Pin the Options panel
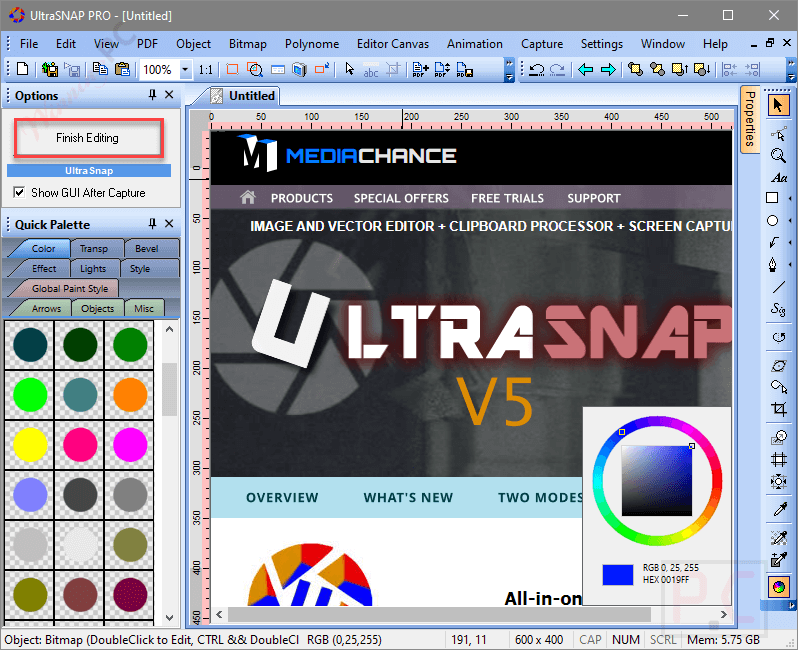The width and height of the screenshot is (798, 650). click(152, 95)
